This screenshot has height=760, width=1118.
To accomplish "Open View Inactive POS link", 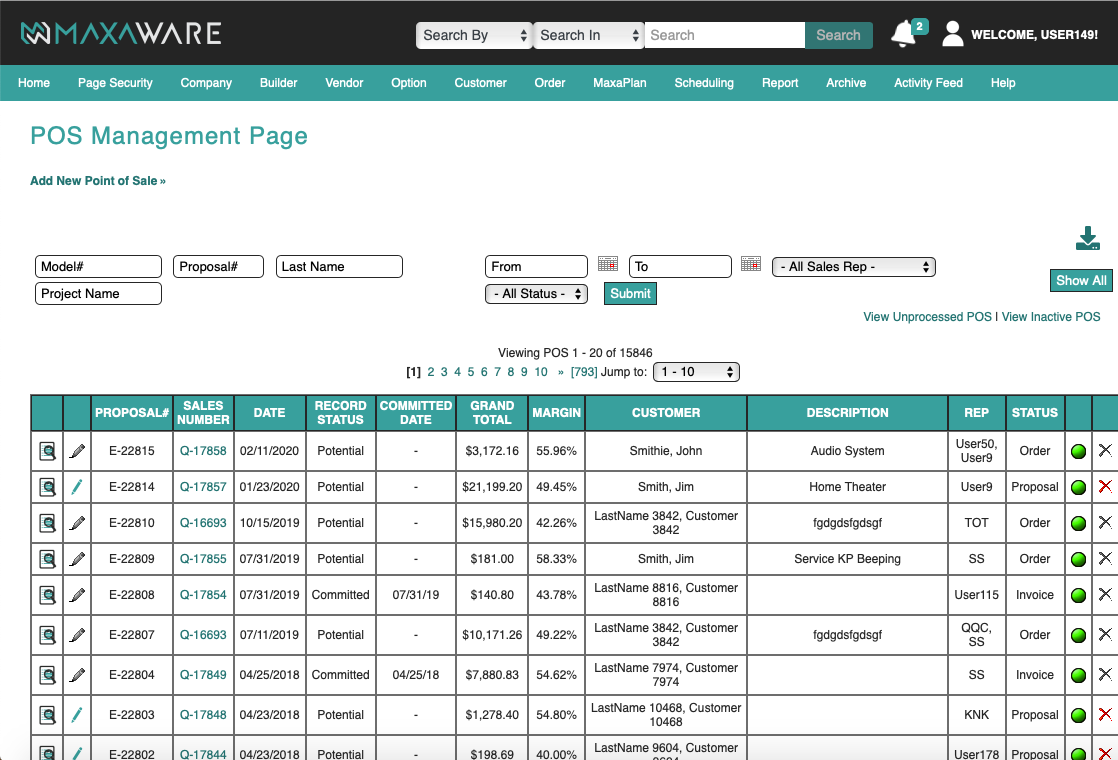I will pos(1051,317).
